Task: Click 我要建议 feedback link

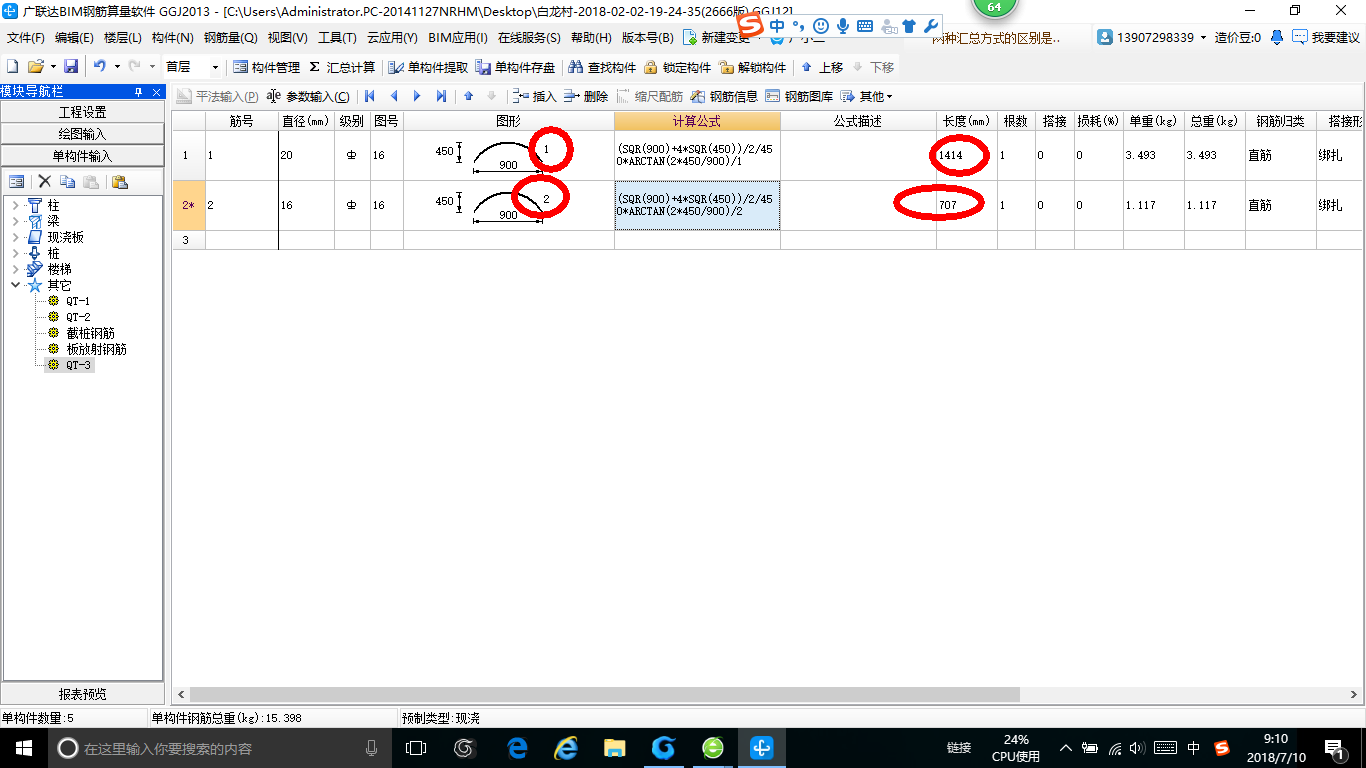Action: click(1326, 38)
